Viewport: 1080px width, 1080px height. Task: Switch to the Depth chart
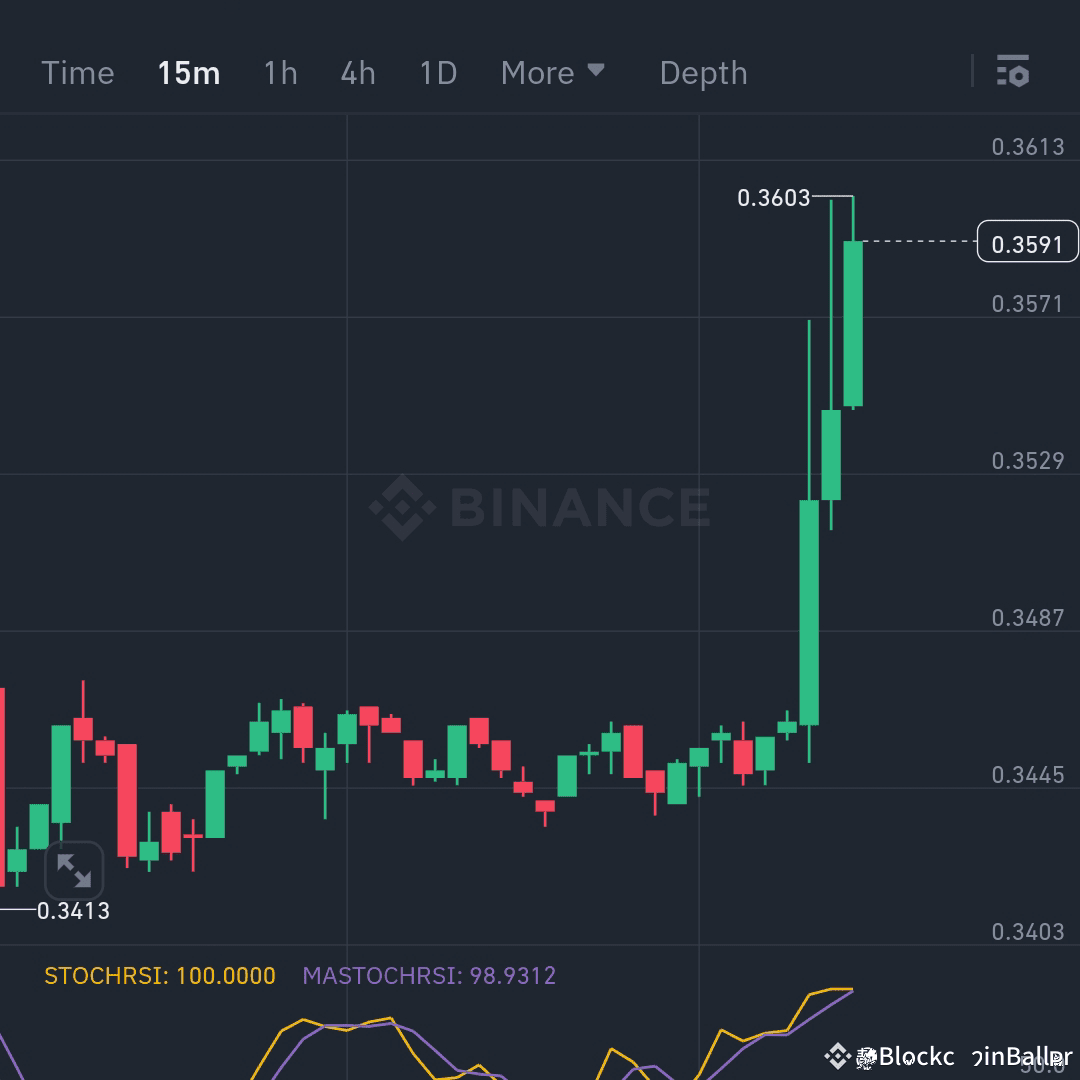point(703,72)
